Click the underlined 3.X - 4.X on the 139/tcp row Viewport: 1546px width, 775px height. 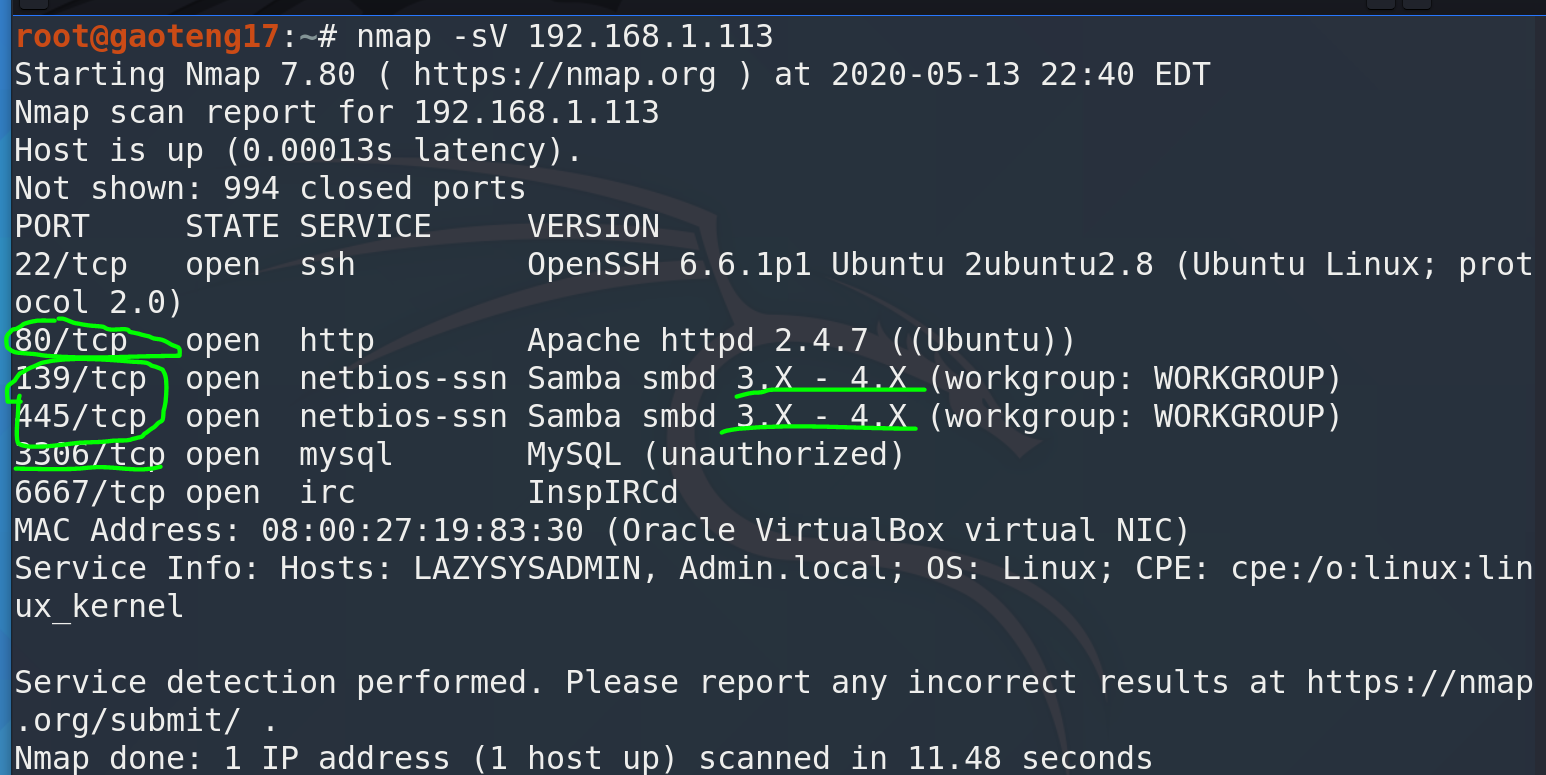(821, 379)
